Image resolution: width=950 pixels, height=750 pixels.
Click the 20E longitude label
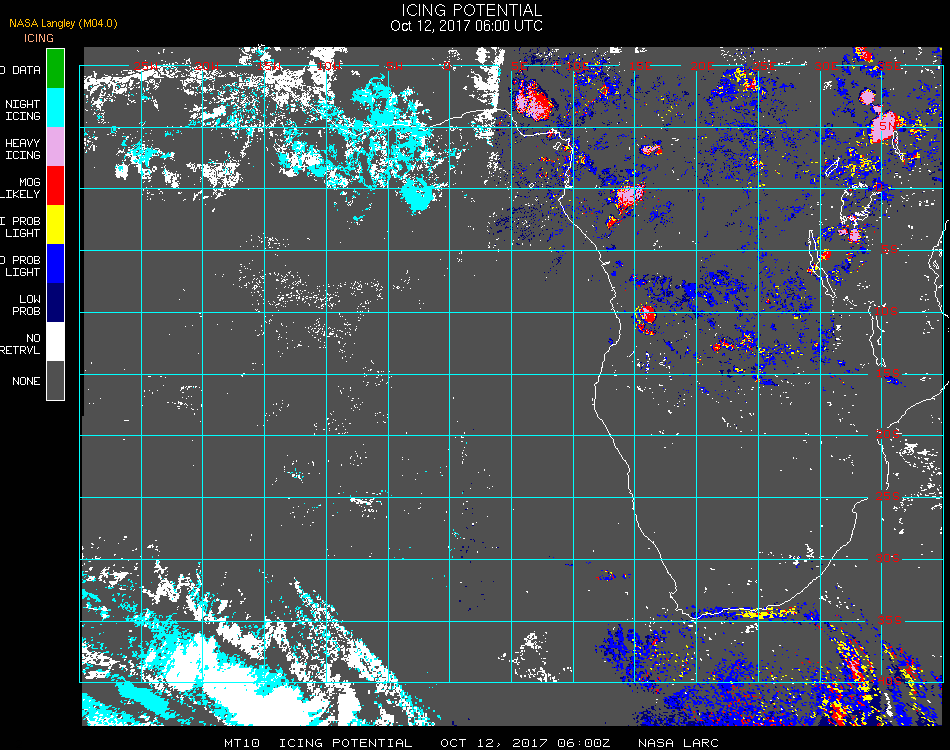tap(702, 66)
